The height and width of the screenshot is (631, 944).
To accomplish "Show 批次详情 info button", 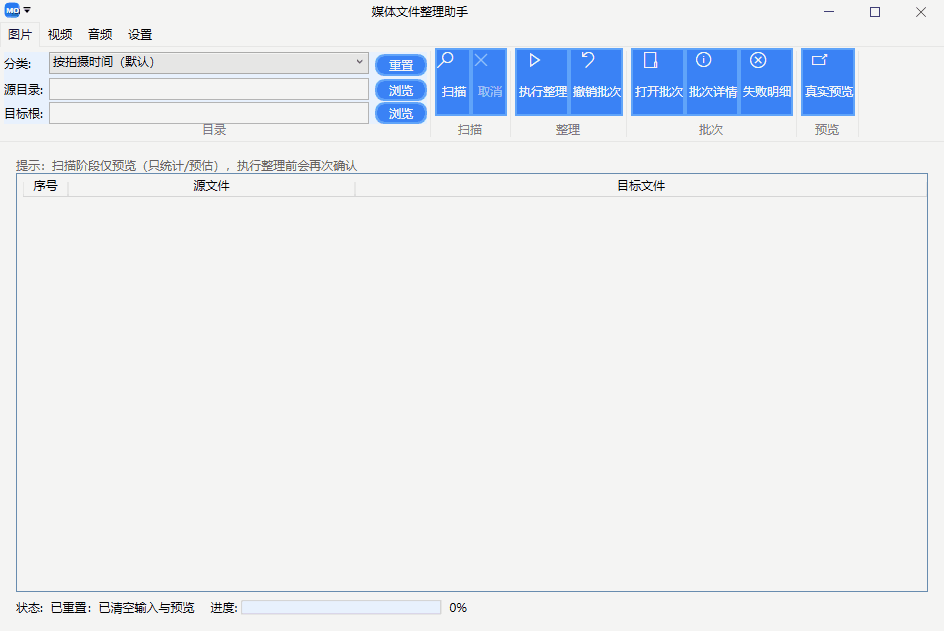I will [712, 82].
